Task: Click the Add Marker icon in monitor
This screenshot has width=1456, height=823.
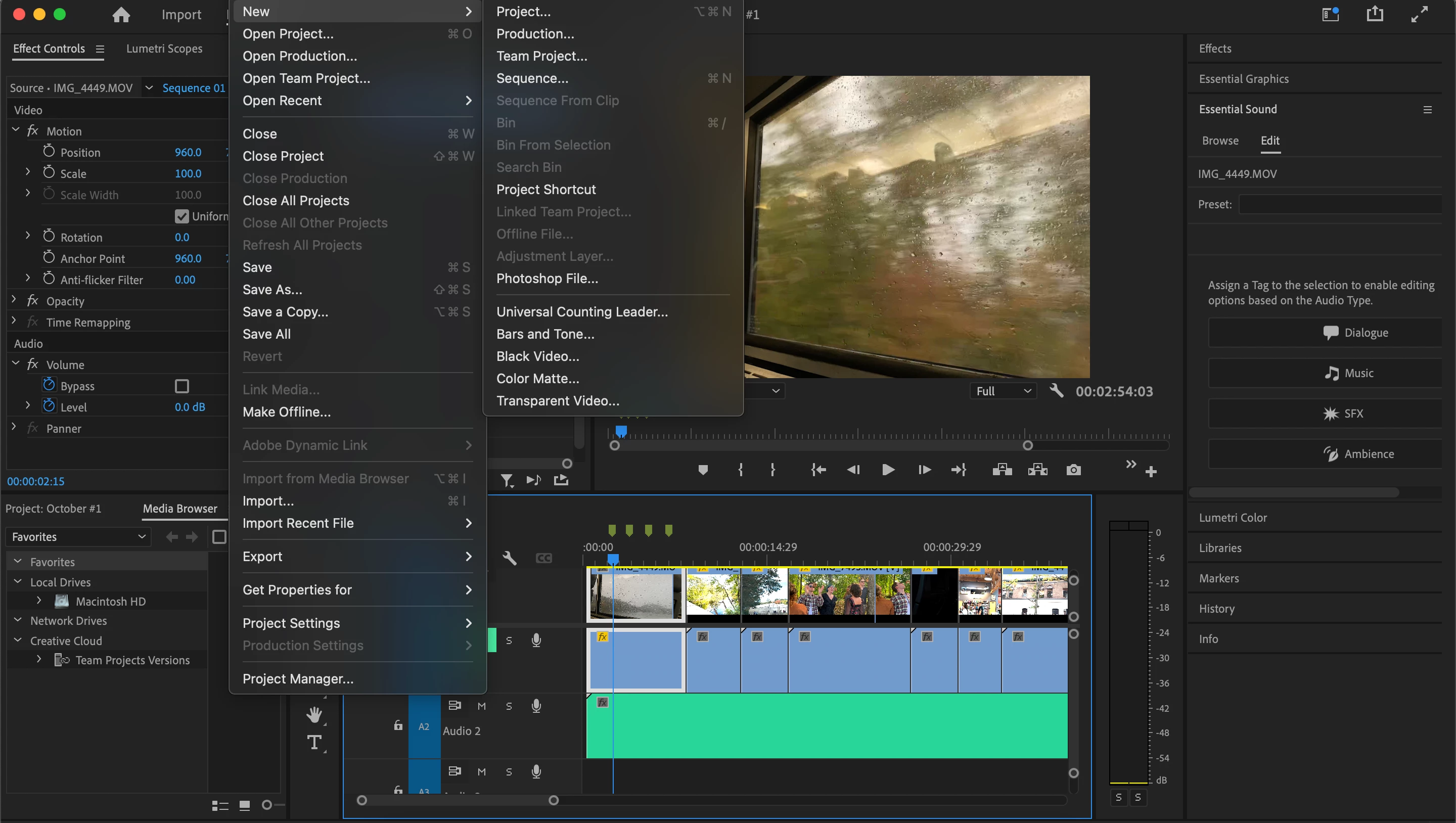Action: tap(703, 470)
